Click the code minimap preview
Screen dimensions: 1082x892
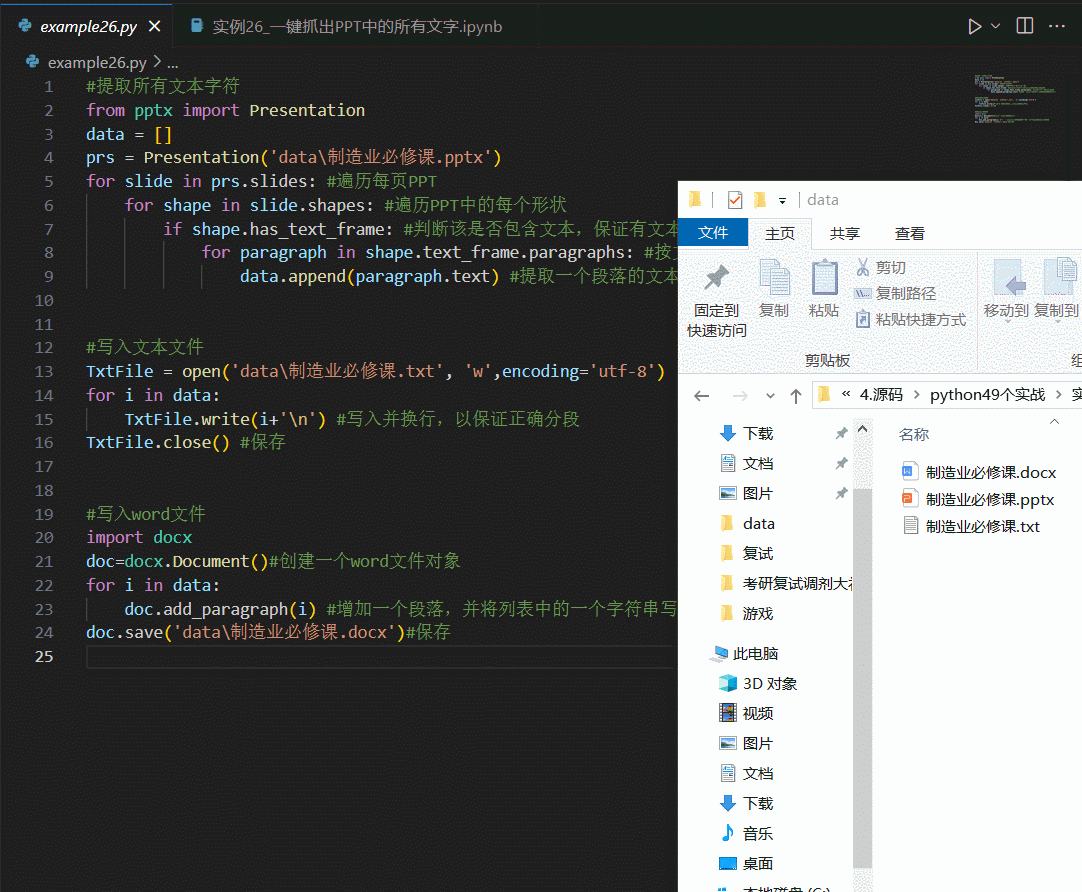[x=1013, y=99]
